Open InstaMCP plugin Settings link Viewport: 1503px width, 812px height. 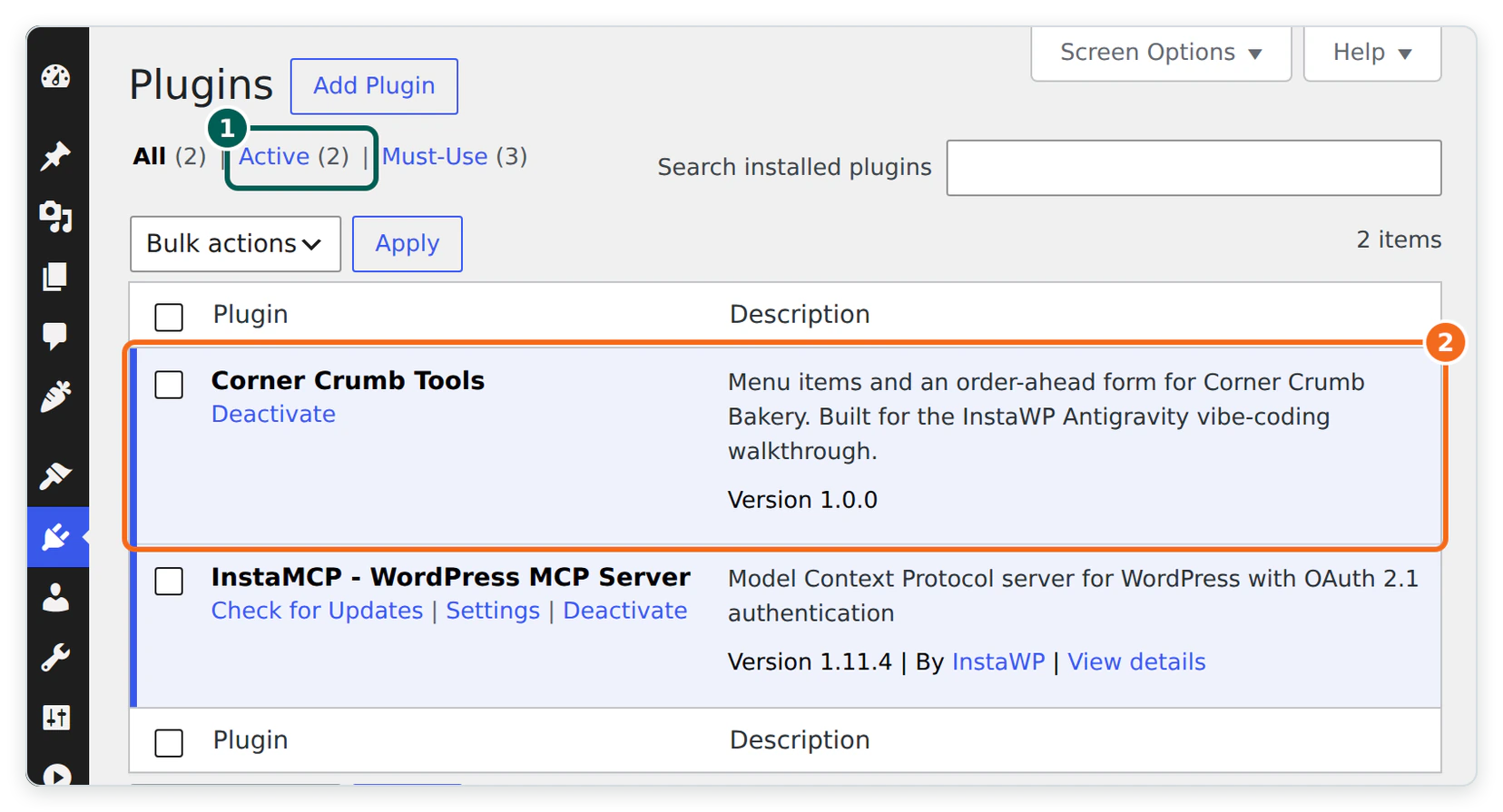tap(493, 611)
